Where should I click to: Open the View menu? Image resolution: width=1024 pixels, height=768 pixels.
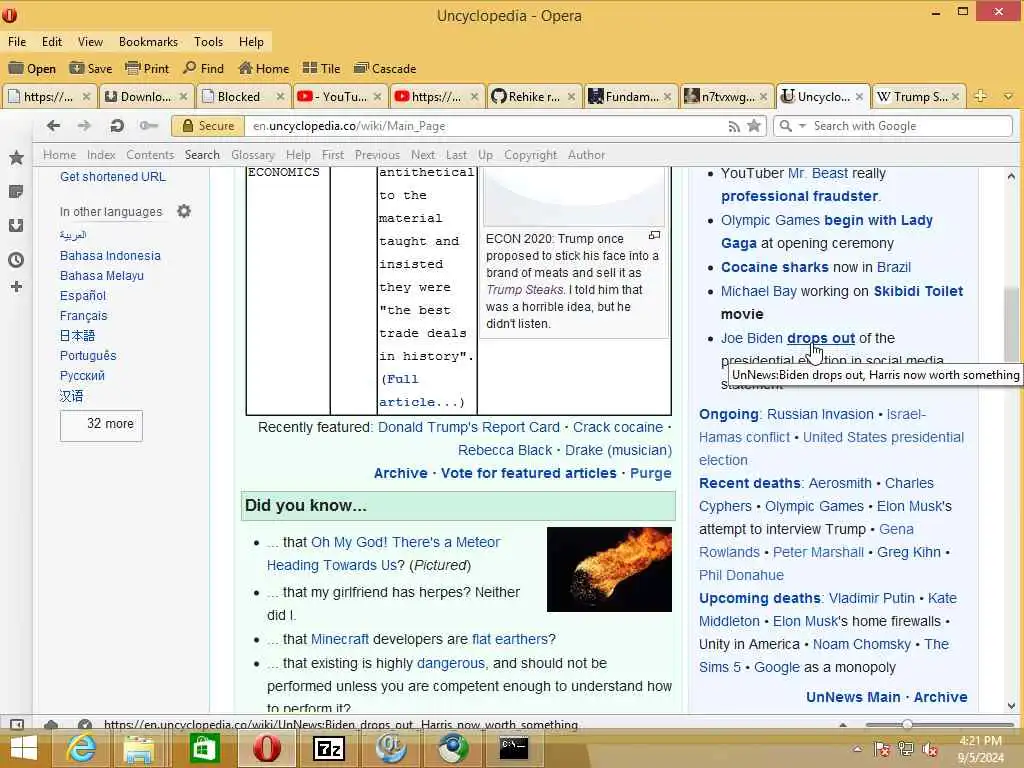[90, 42]
